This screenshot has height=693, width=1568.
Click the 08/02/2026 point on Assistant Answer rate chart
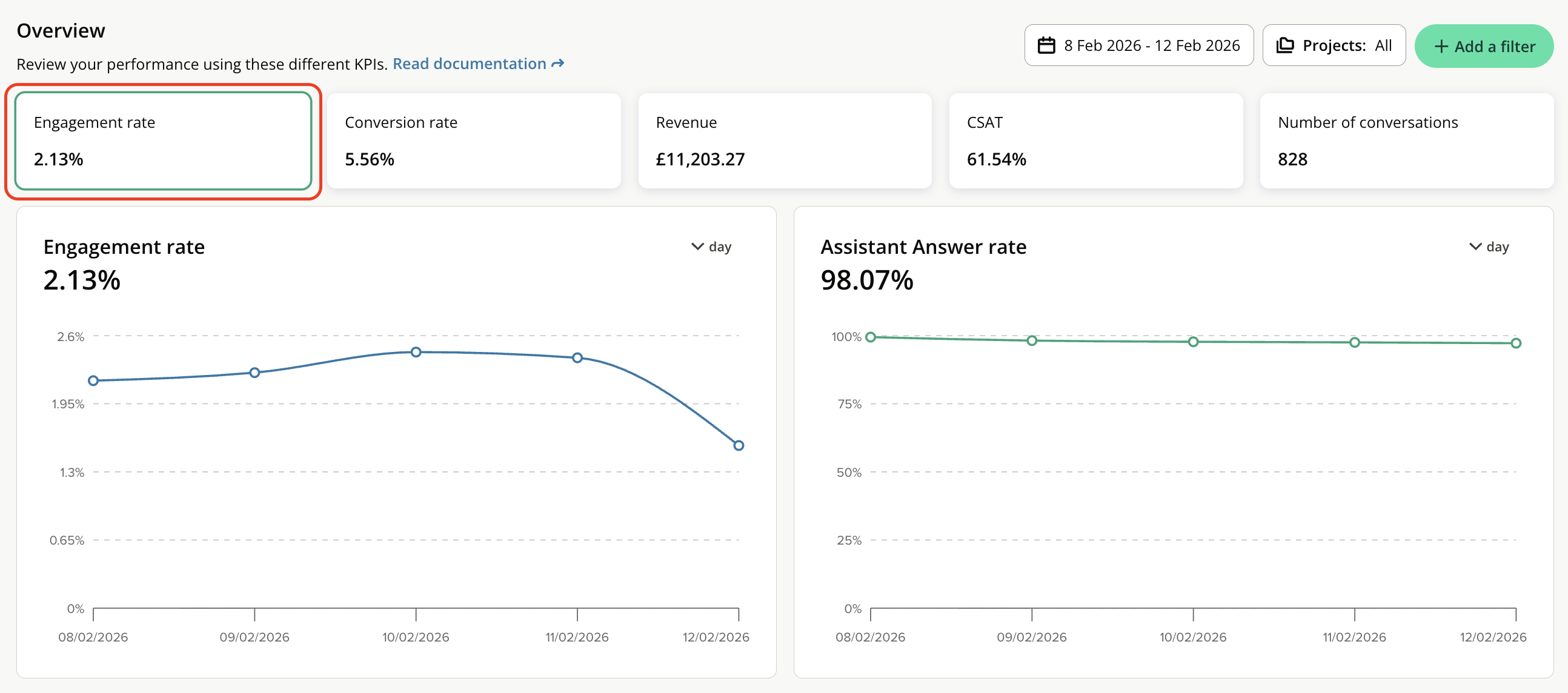tap(871, 337)
